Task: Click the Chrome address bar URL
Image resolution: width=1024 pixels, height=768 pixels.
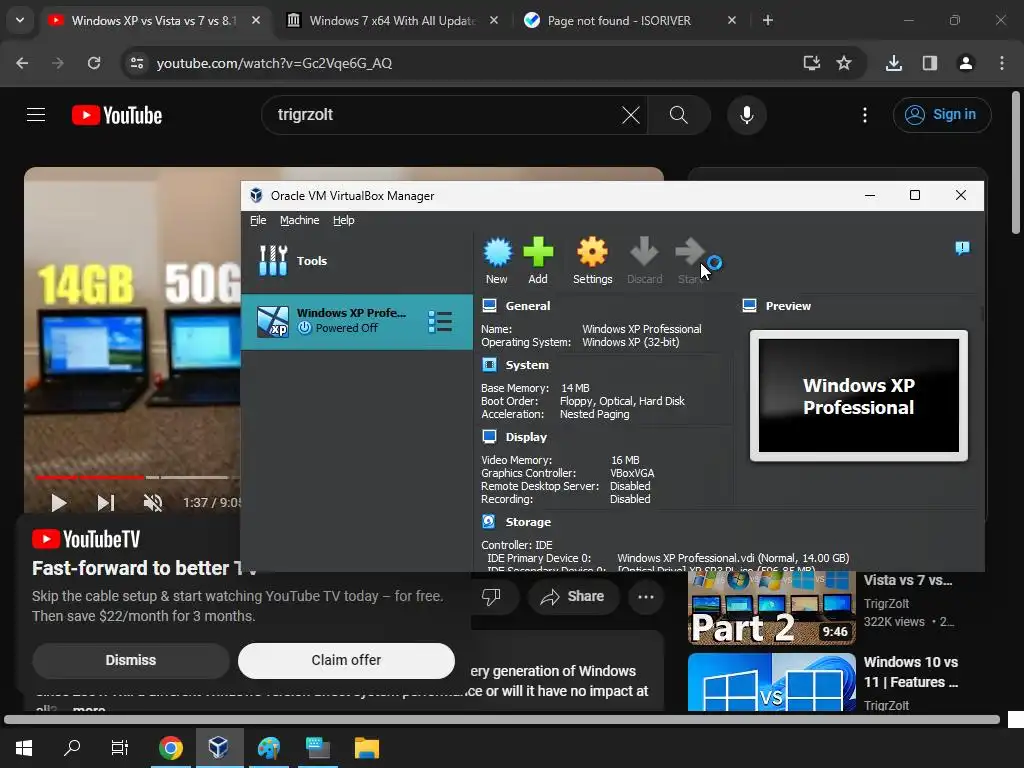Action: click(274, 63)
